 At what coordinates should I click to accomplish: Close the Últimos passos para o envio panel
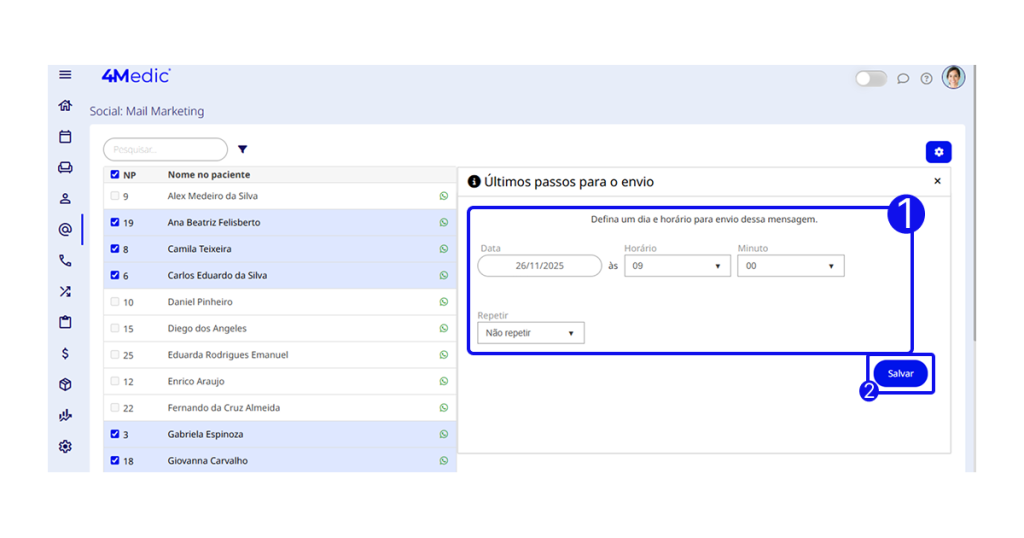pyautogui.click(x=937, y=181)
